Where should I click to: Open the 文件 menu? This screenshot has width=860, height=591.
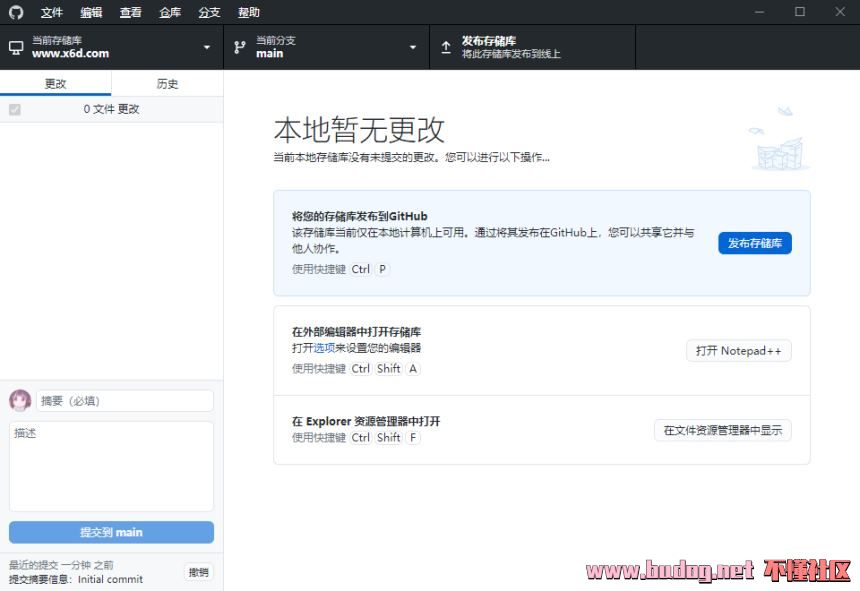pyautogui.click(x=52, y=12)
